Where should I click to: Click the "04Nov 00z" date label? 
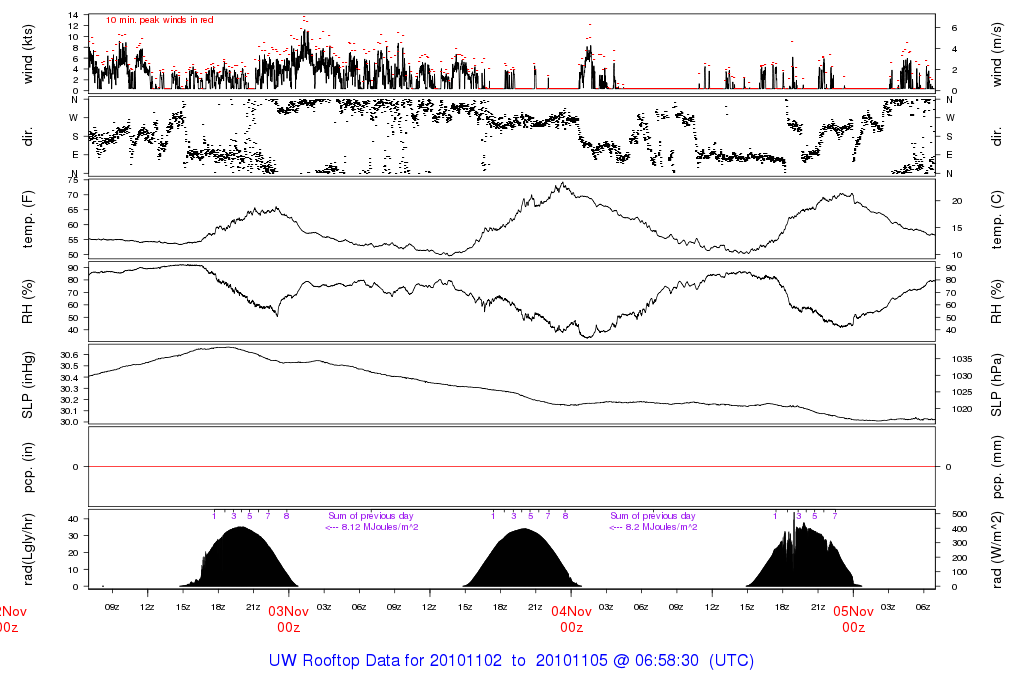(x=571, y=619)
